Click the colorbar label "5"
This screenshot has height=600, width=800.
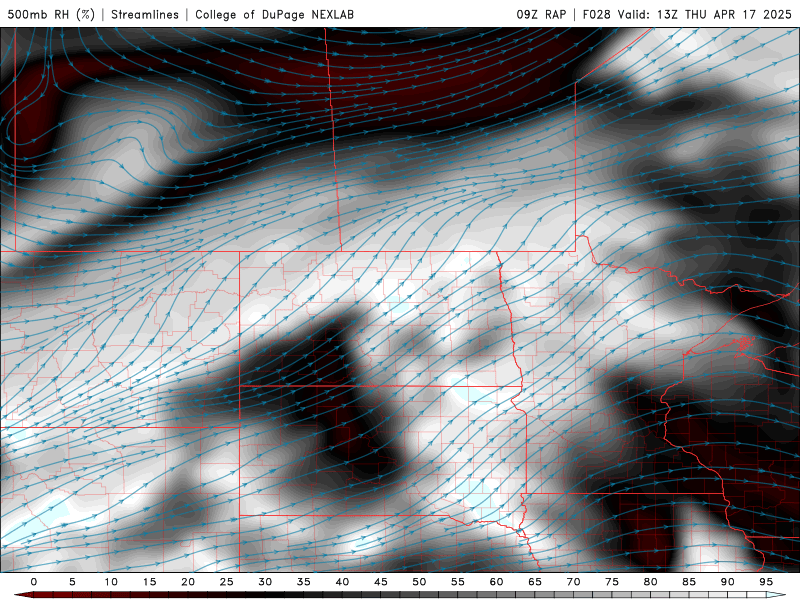coord(72,582)
